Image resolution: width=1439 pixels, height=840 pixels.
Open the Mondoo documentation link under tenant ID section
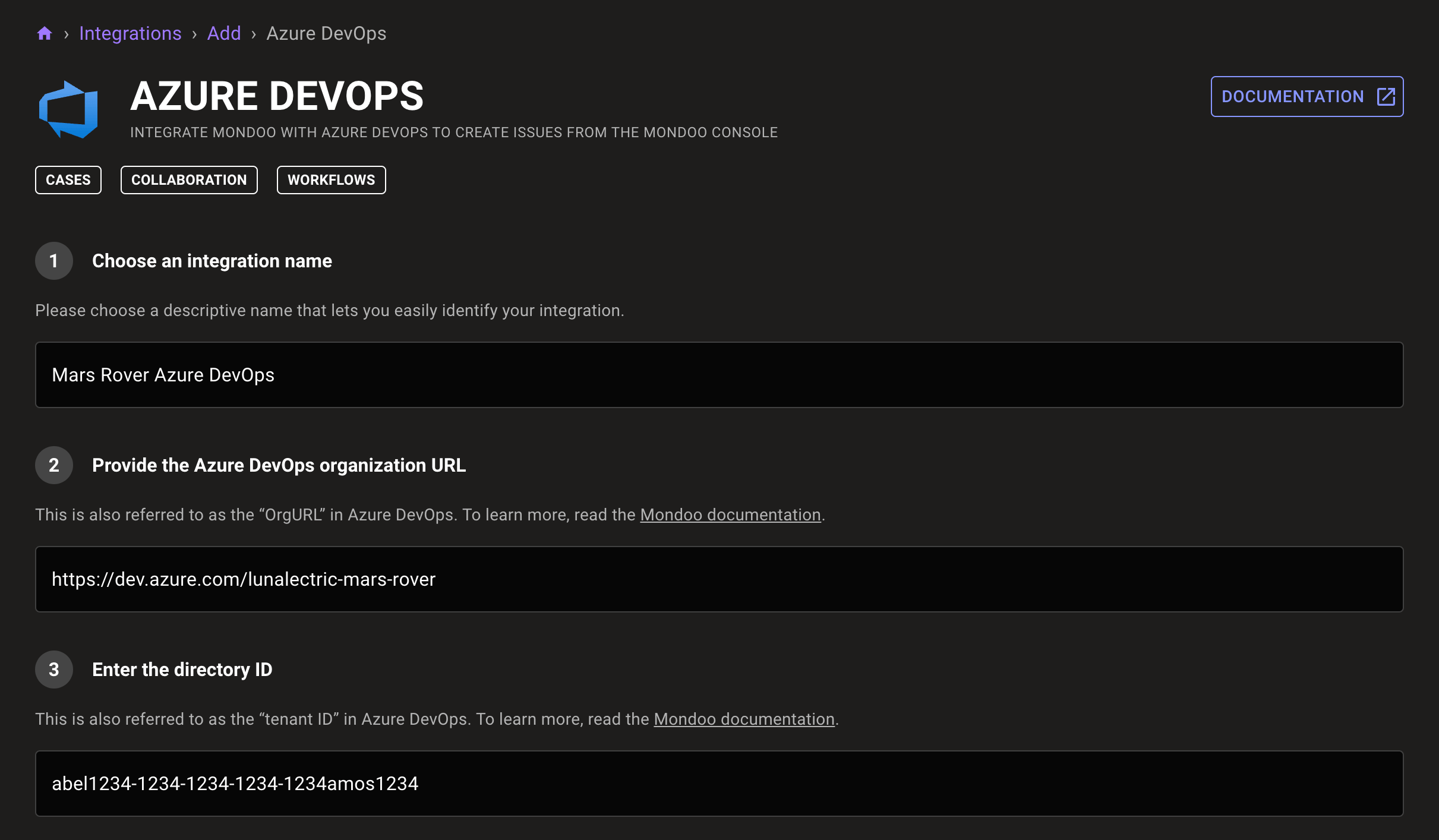743,719
